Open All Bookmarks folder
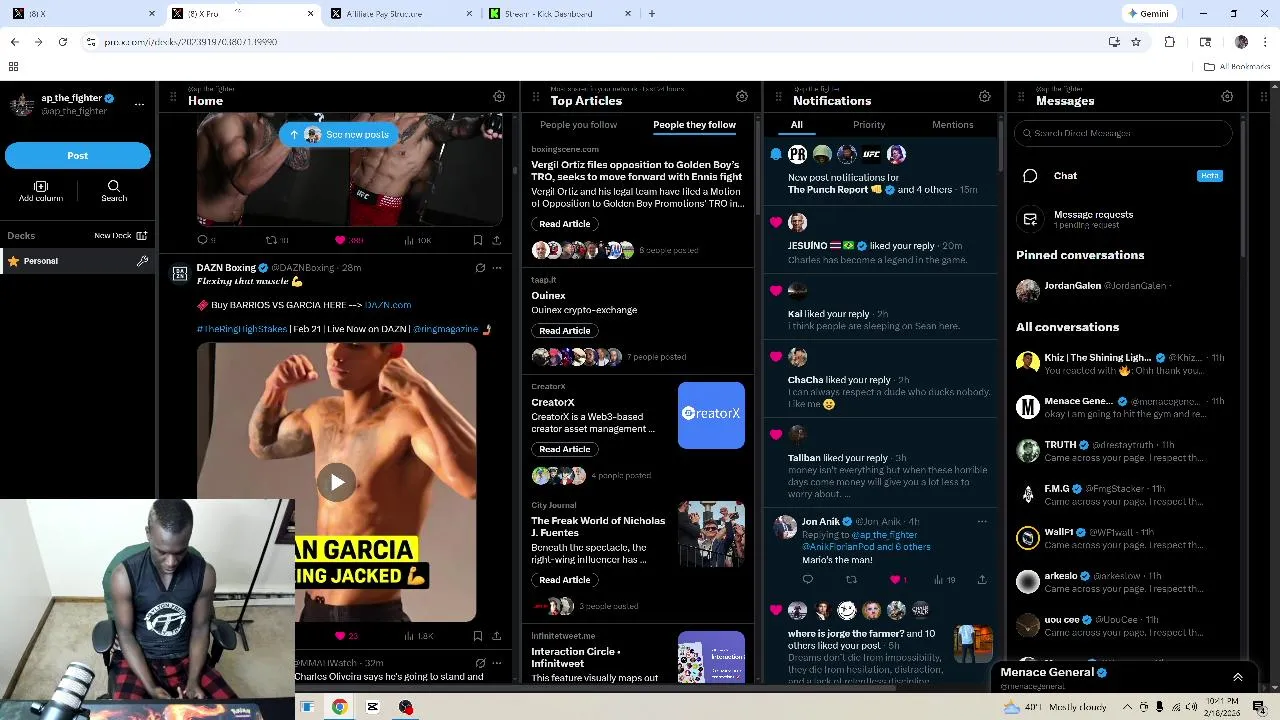The height and width of the screenshot is (720, 1280). tap(1237, 67)
